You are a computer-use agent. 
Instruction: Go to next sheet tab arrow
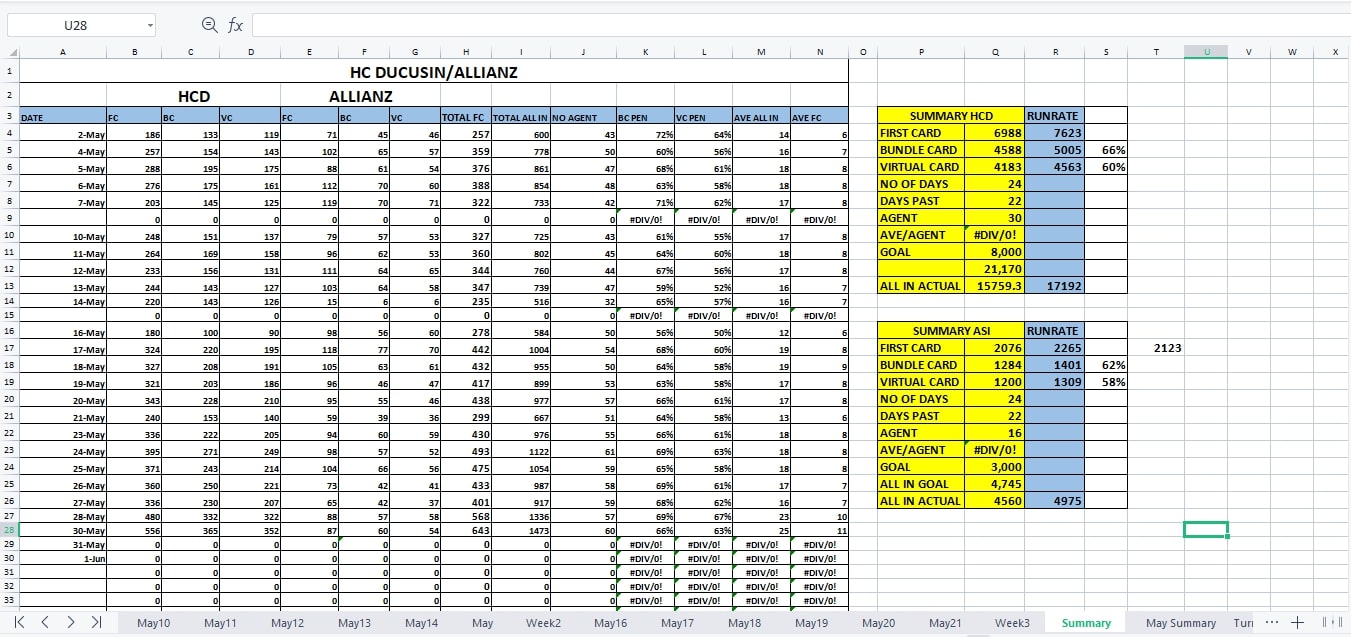[x=70, y=622]
